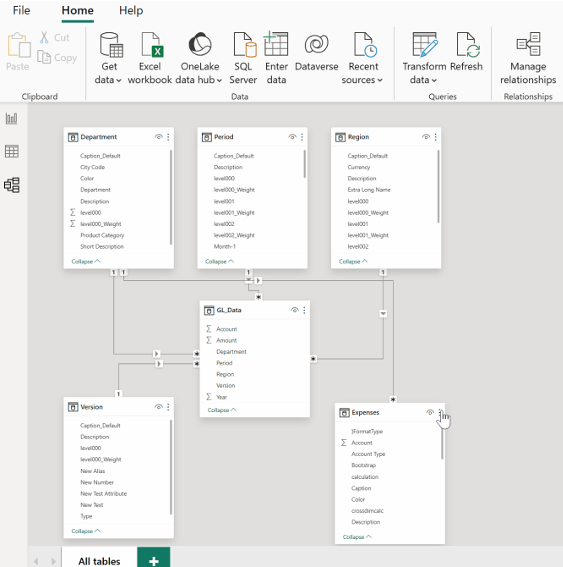Expand Recent sources dropdown
The image size is (563, 567).
point(362,58)
